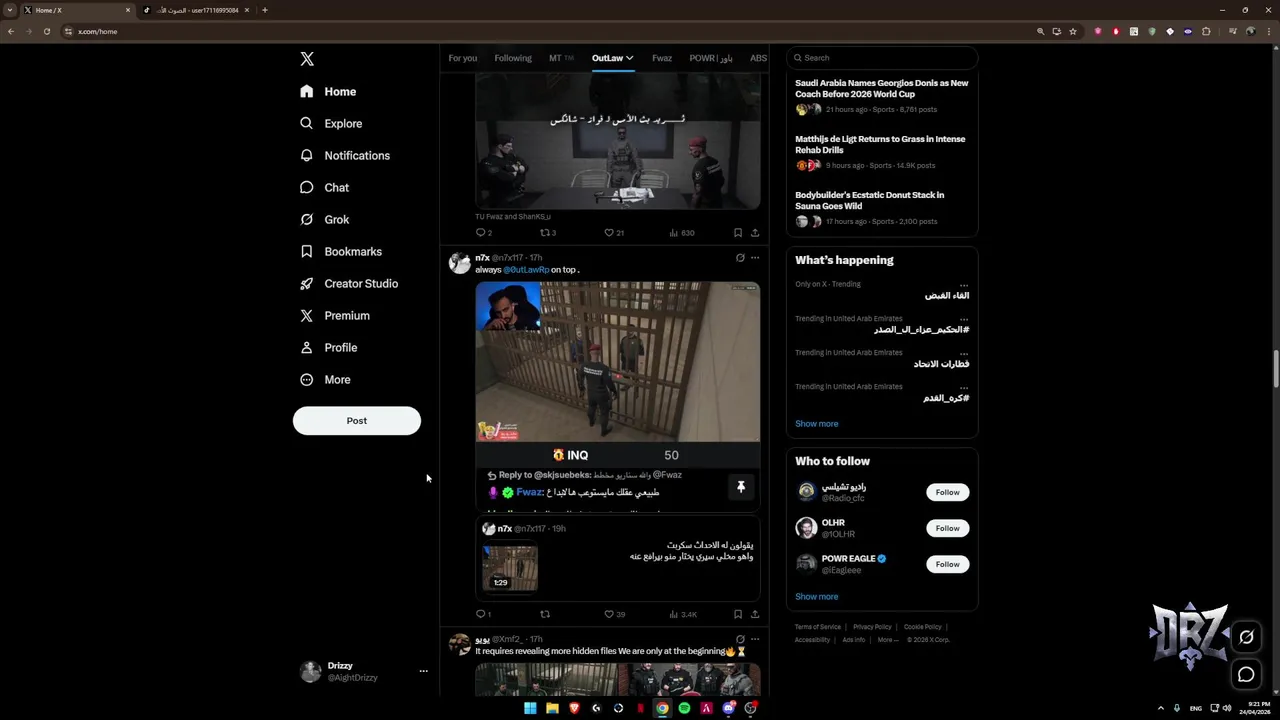Expand the More menu in sidebar
This screenshot has width=1280, height=720.
pos(325,379)
